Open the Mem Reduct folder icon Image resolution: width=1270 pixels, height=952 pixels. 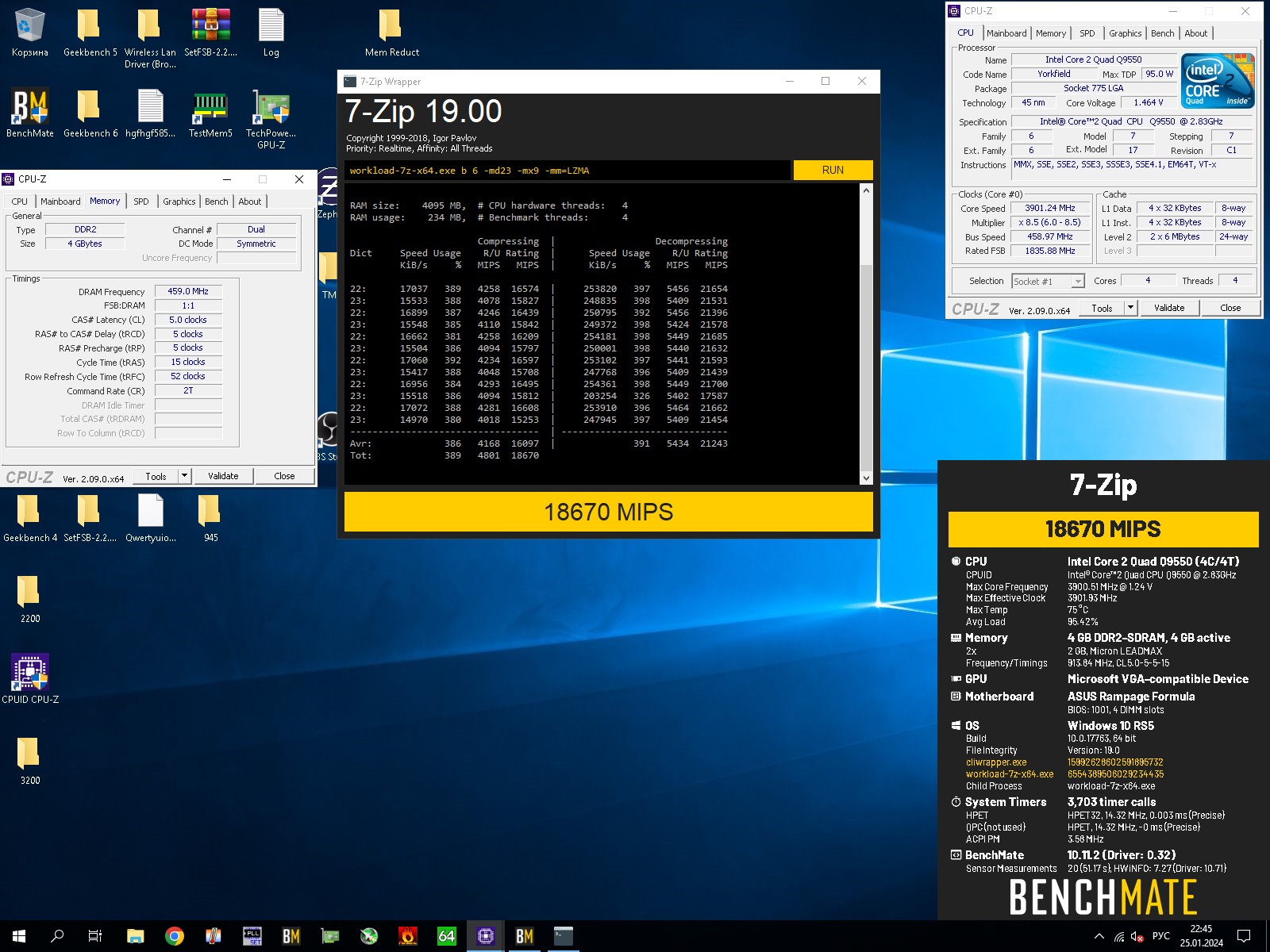click(391, 33)
